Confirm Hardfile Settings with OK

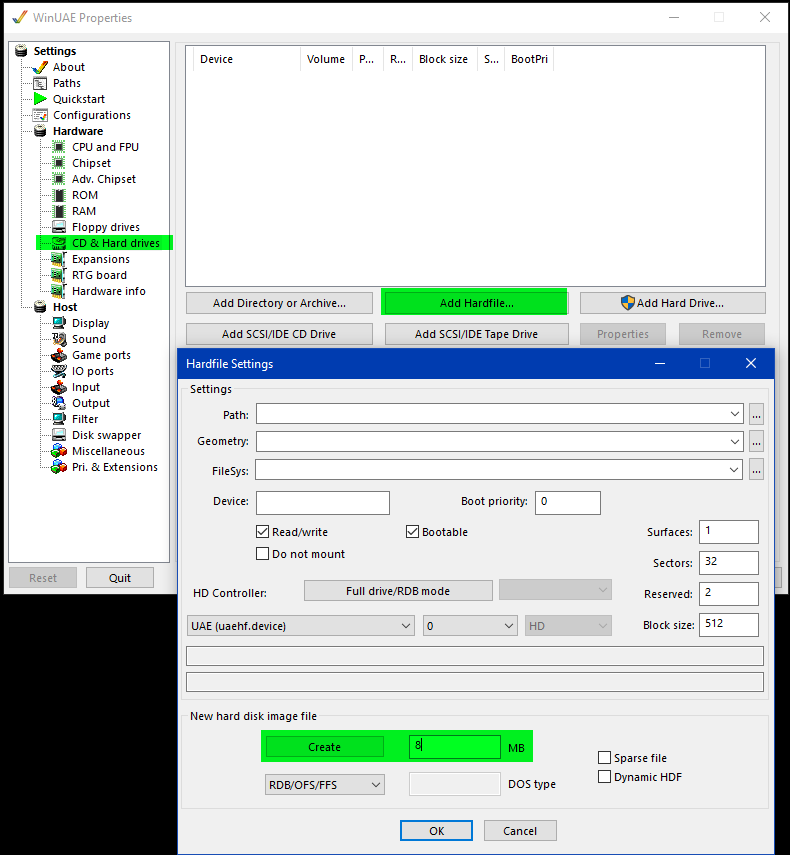(x=436, y=831)
